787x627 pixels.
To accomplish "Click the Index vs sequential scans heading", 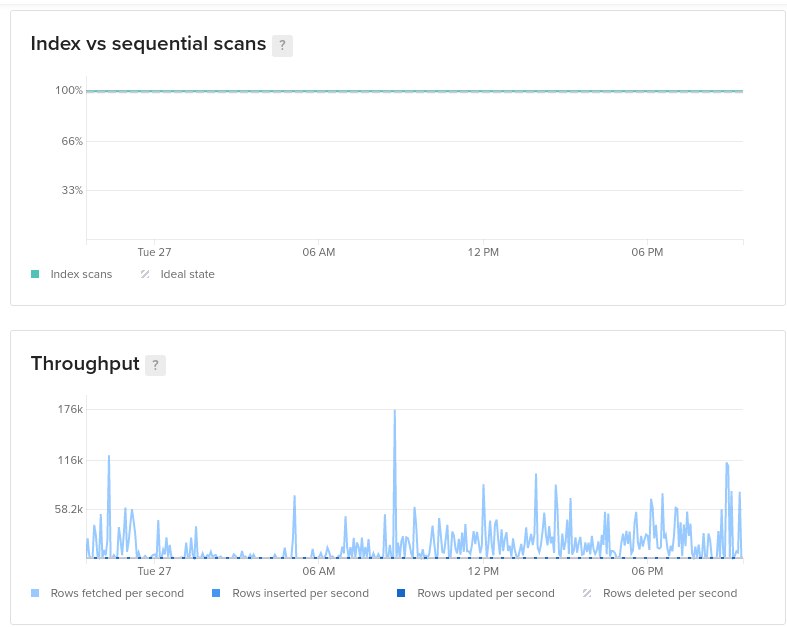I will pos(148,44).
